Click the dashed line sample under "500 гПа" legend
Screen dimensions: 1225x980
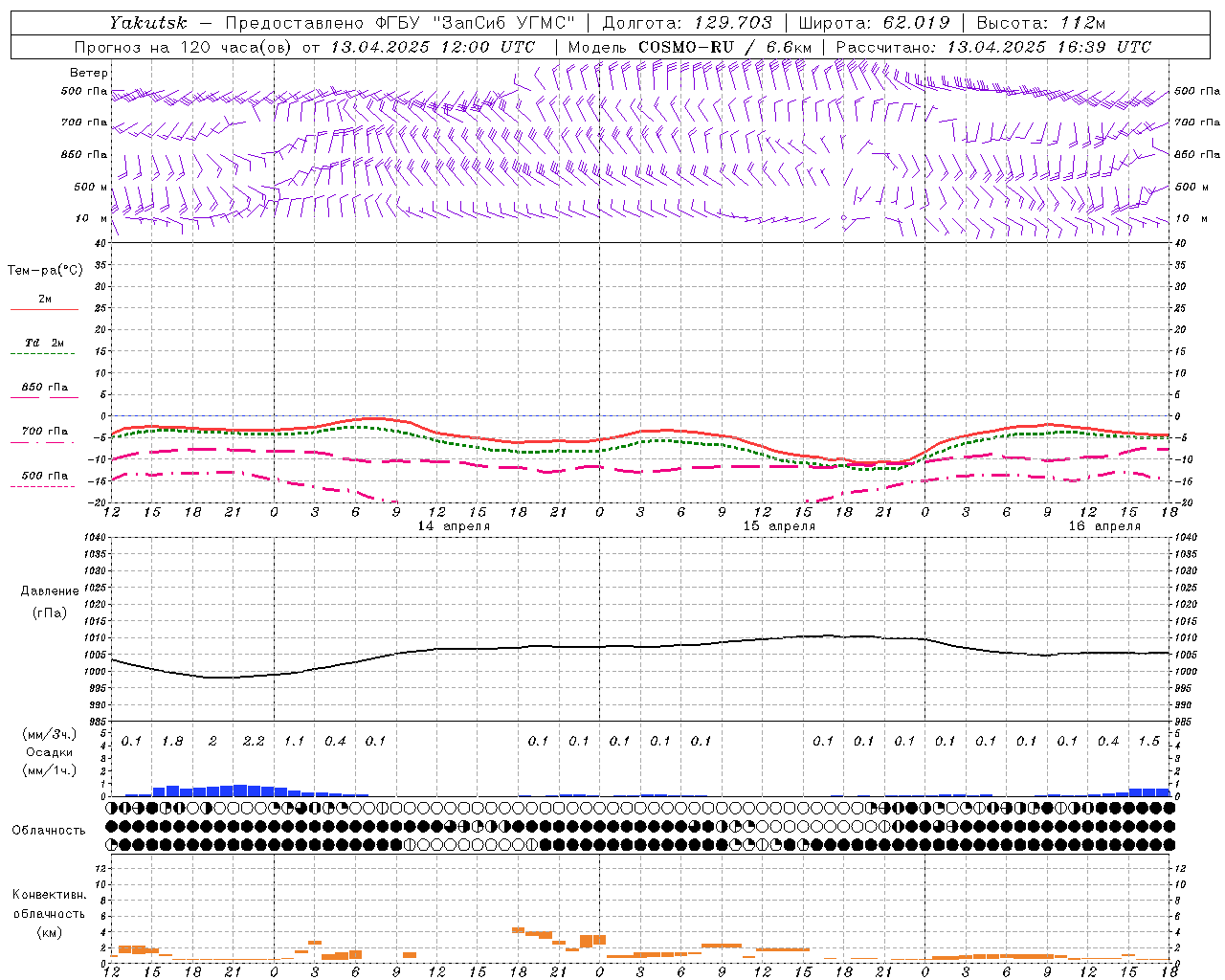coord(44,487)
